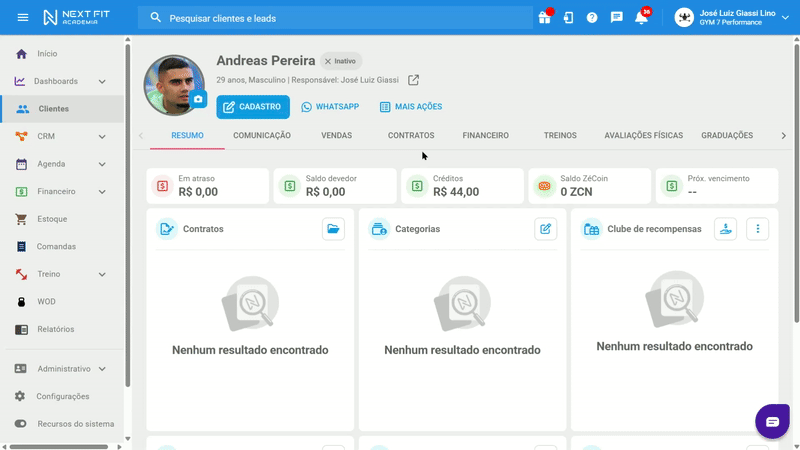Switch to the Avaliações Físicas tab
Screen dimensions: 800x450
643,135
